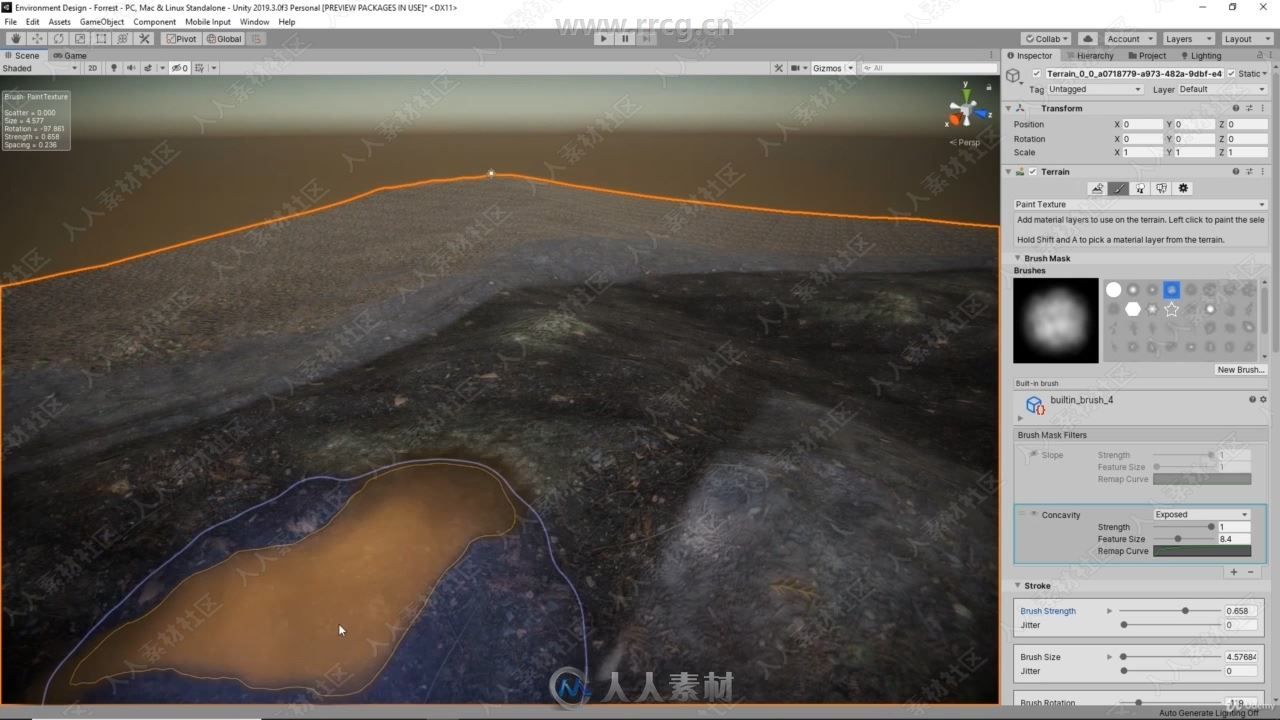Viewport: 1280px width, 720px height.
Task: Click the New Brush button
Action: coord(1241,369)
